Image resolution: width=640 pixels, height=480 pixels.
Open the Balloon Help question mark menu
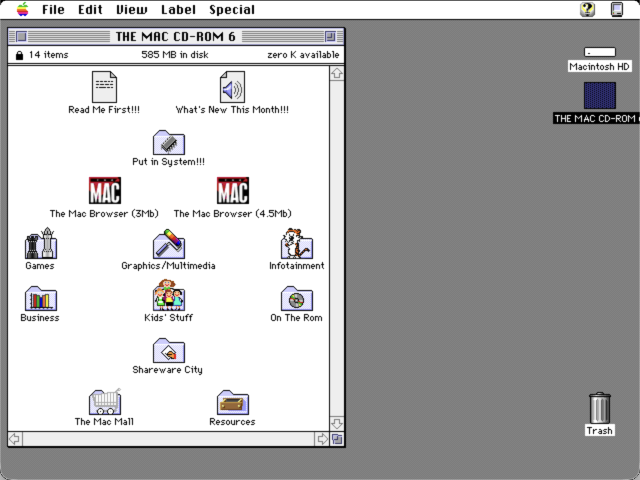[588, 9]
